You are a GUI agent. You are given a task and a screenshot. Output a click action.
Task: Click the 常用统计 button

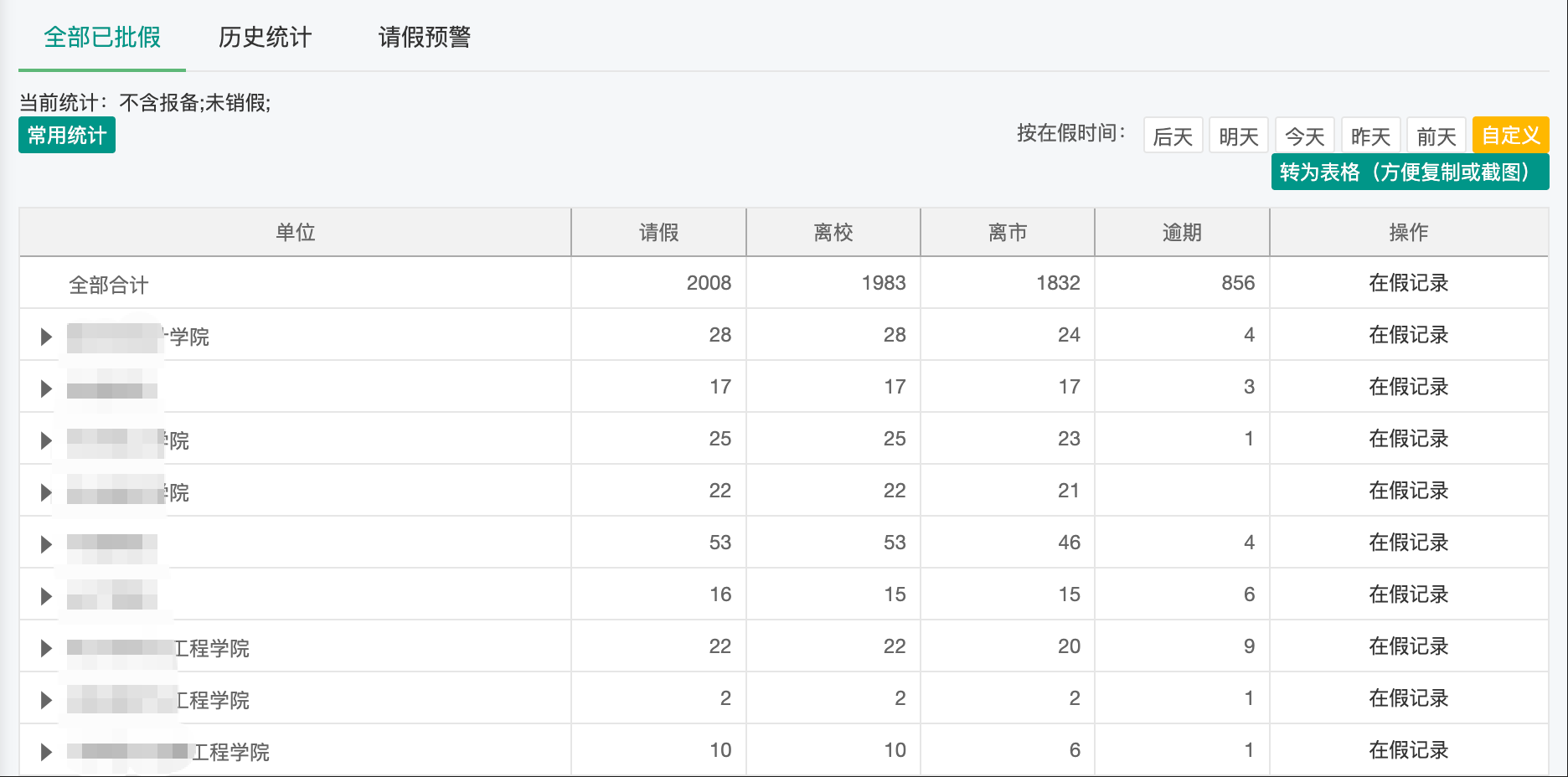click(67, 136)
